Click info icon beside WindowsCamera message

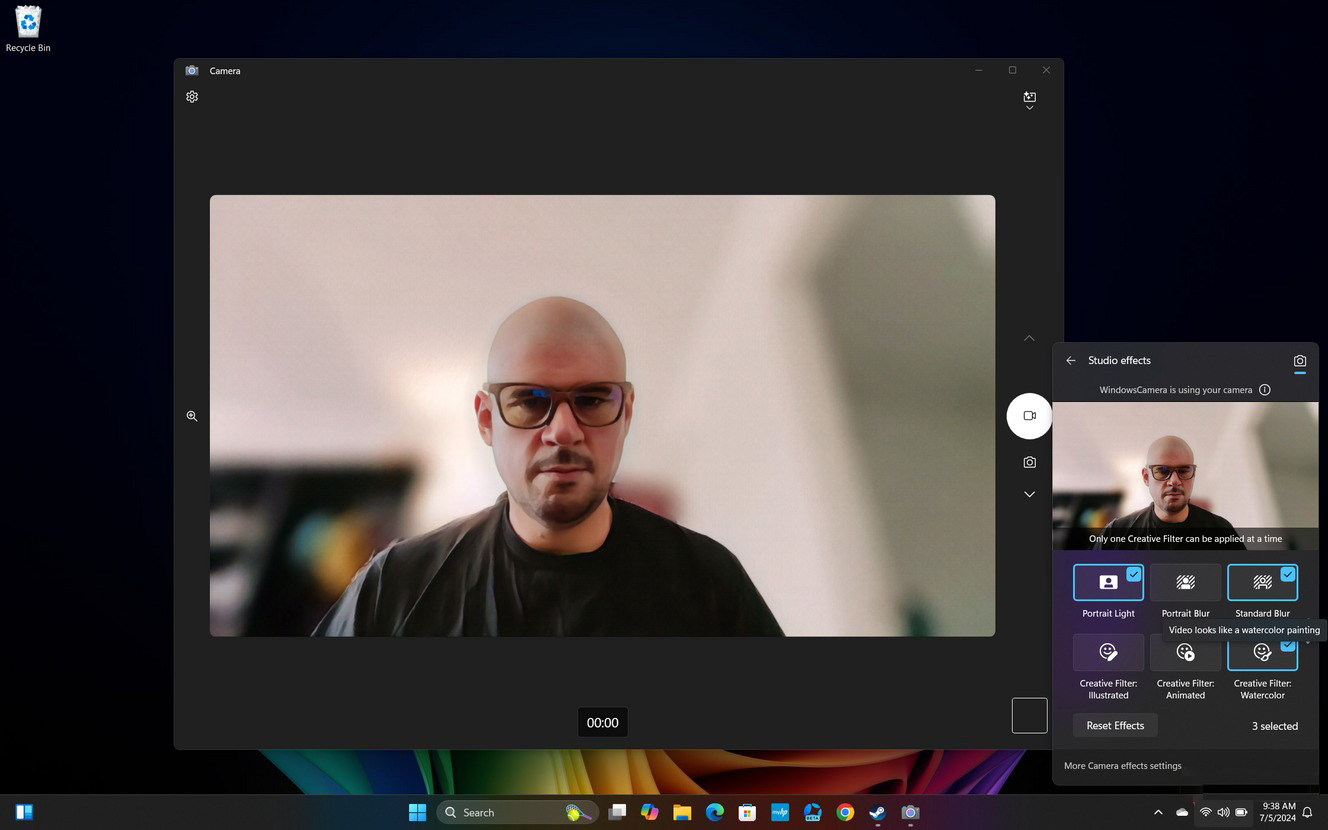click(x=1265, y=390)
